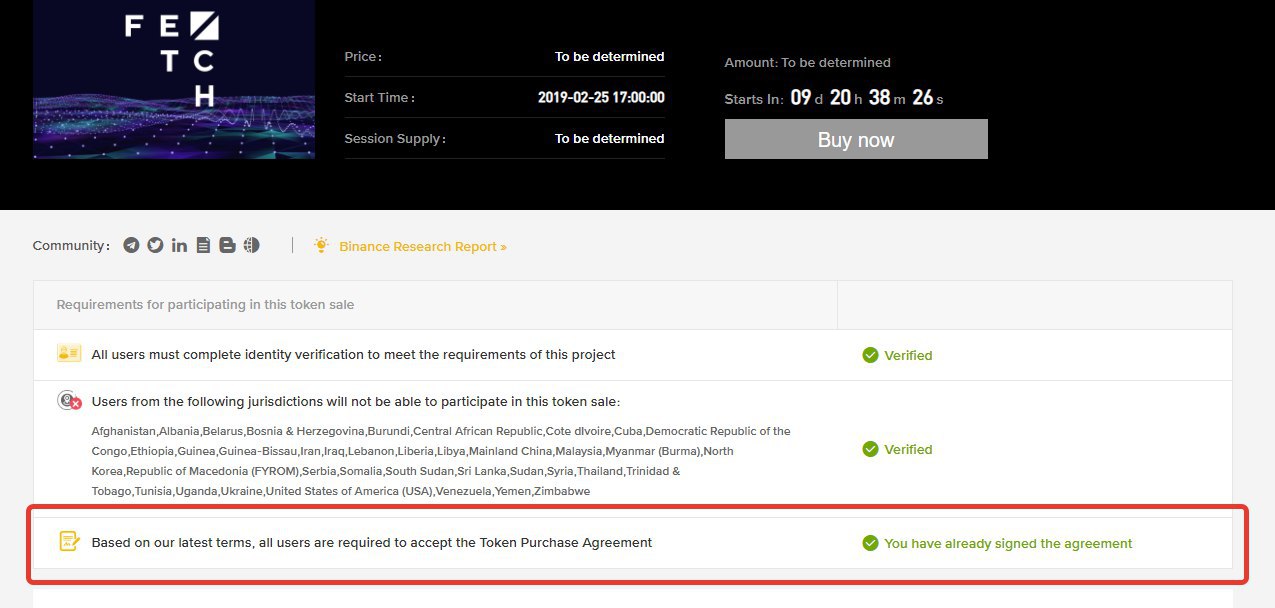Click the Price 'To be determined' value

click(610, 57)
